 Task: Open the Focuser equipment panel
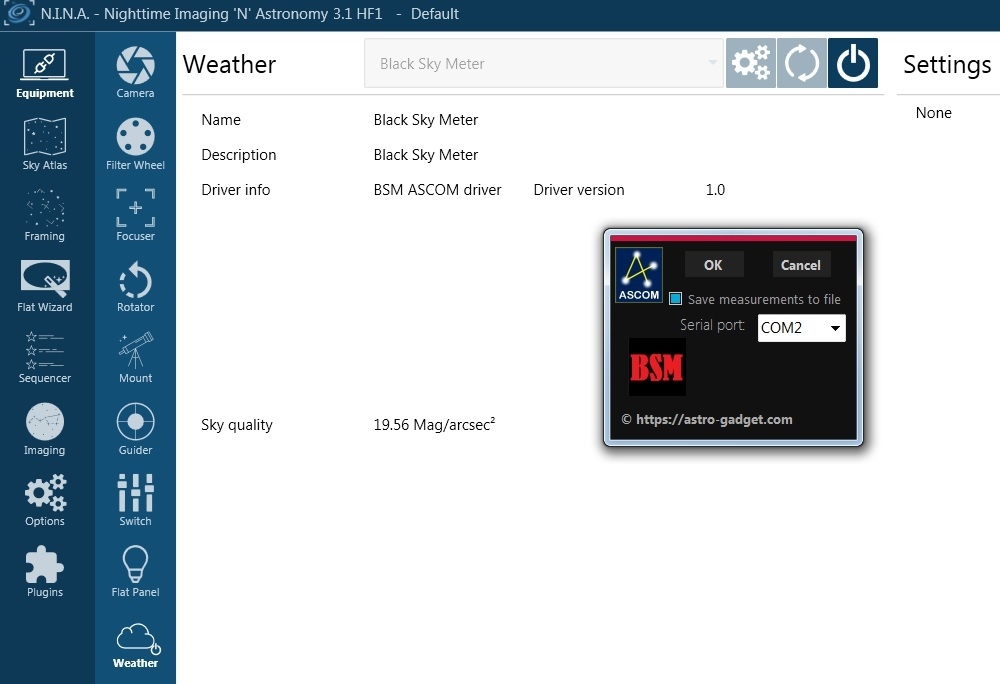[135, 215]
